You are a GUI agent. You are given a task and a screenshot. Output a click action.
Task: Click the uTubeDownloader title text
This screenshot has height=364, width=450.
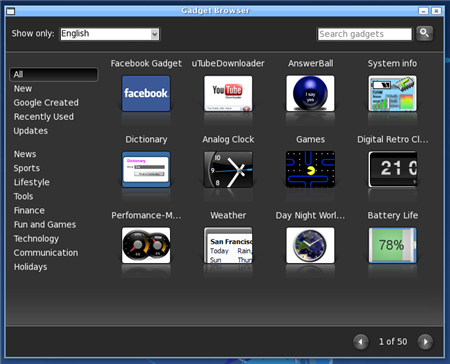(x=228, y=63)
